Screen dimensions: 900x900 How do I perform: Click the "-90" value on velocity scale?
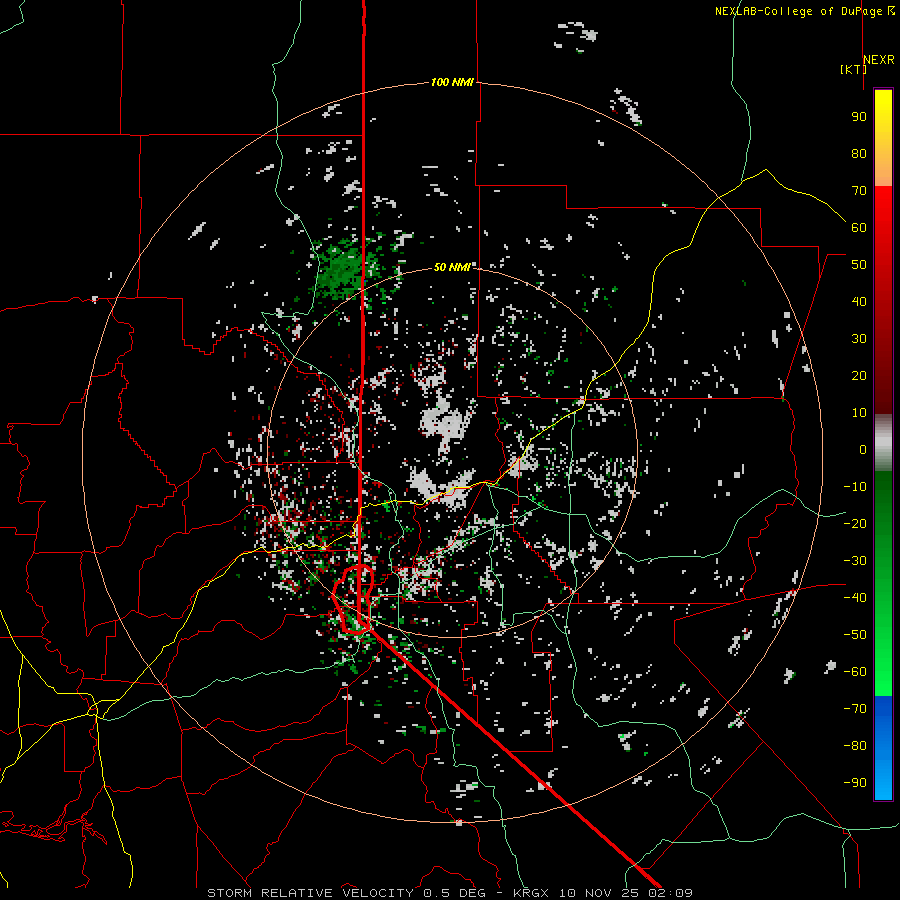point(855,783)
